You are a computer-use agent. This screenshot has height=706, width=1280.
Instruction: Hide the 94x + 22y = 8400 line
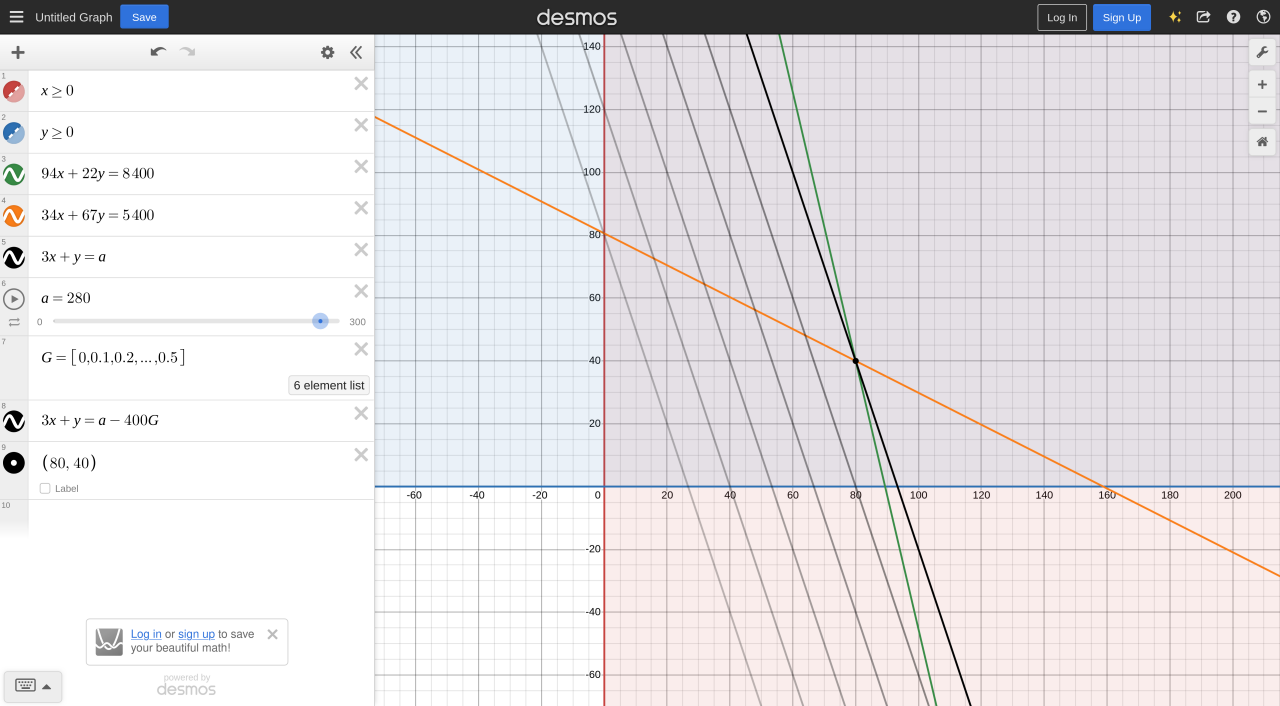click(14, 175)
